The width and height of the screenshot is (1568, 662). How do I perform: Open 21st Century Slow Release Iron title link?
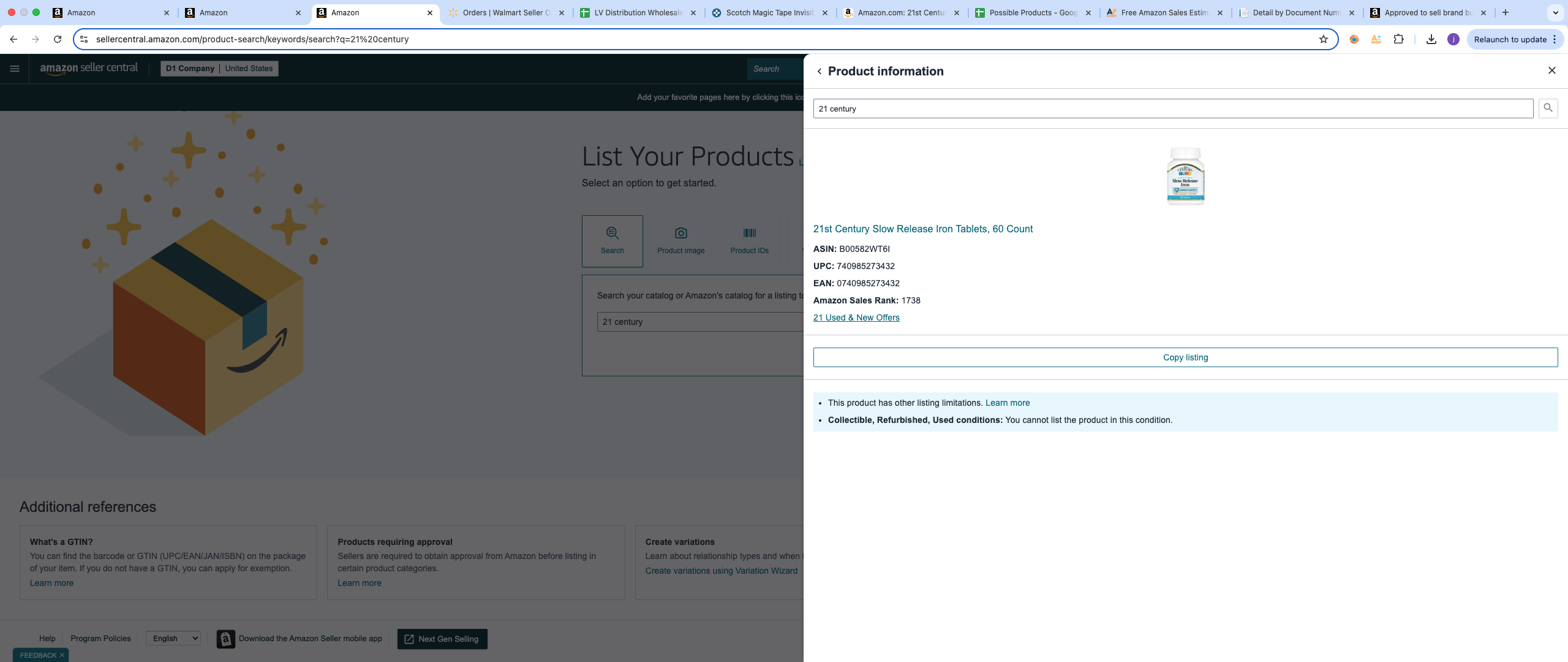pos(922,229)
